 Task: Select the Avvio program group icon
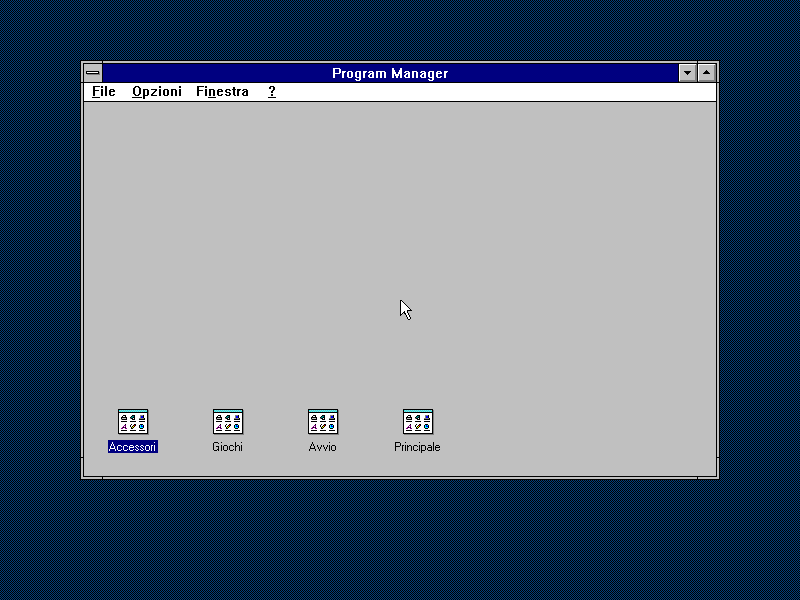pos(322,421)
